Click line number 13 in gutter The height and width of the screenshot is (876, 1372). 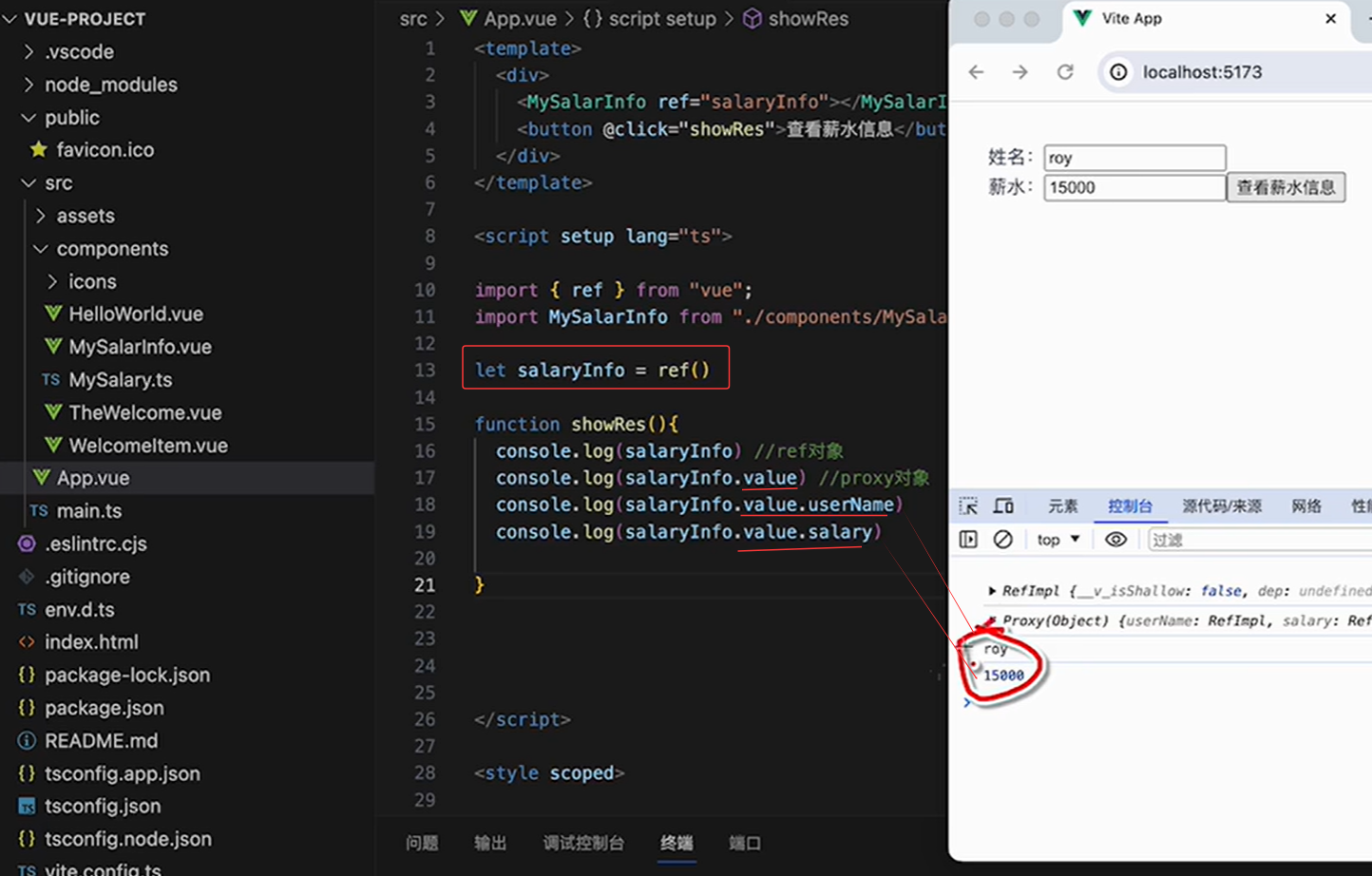pyautogui.click(x=425, y=371)
